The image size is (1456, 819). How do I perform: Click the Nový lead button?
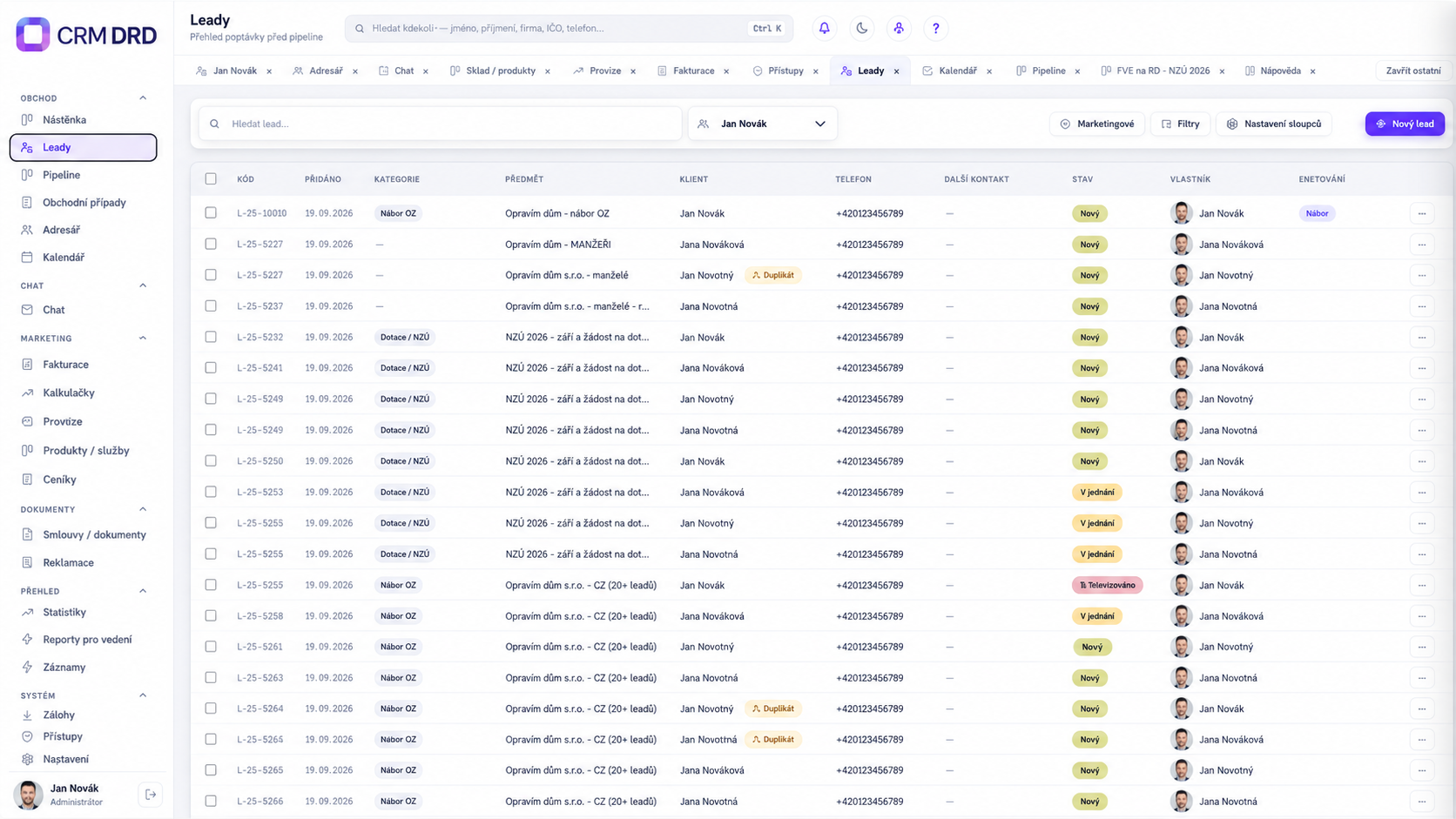1405,124
